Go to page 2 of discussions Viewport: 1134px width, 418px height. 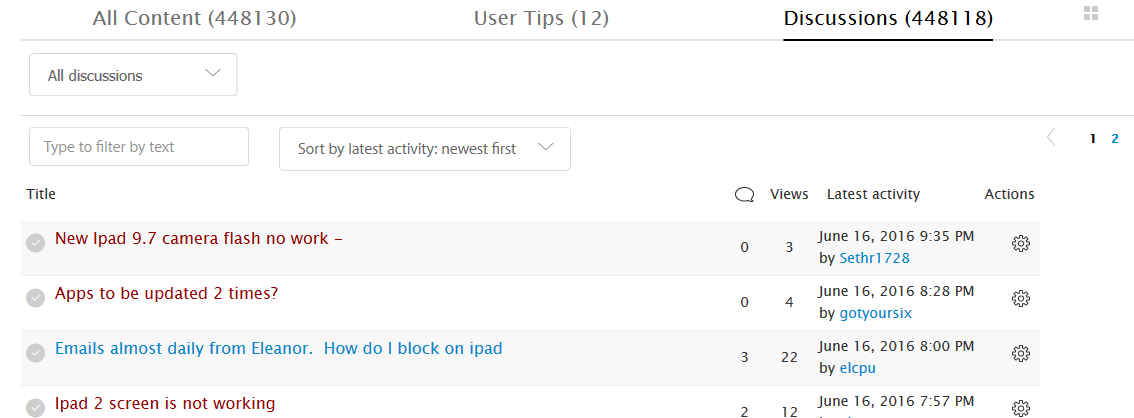coord(1115,139)
